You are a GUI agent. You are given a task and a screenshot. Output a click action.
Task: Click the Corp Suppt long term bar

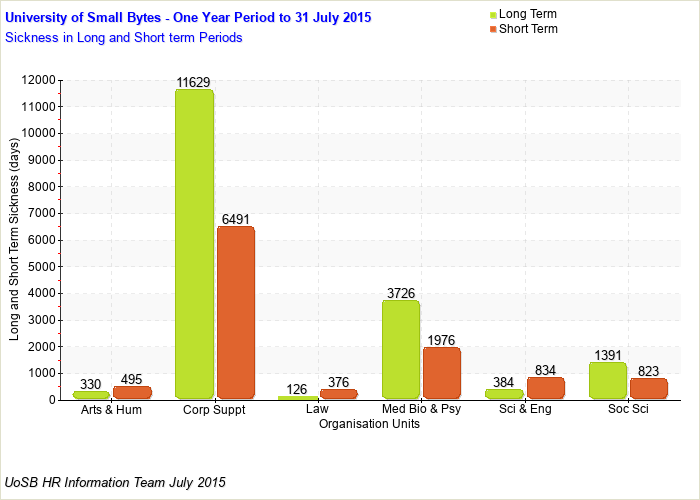194,244
